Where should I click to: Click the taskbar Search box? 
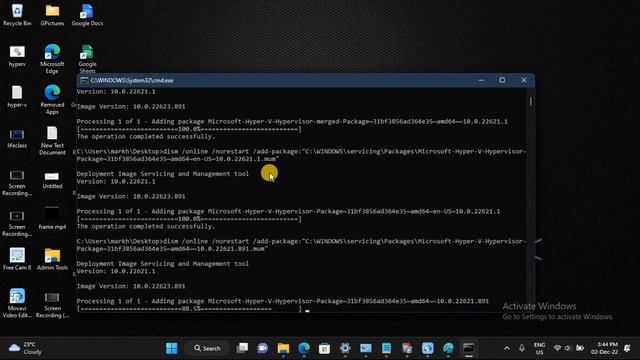[x=207, y=348]
